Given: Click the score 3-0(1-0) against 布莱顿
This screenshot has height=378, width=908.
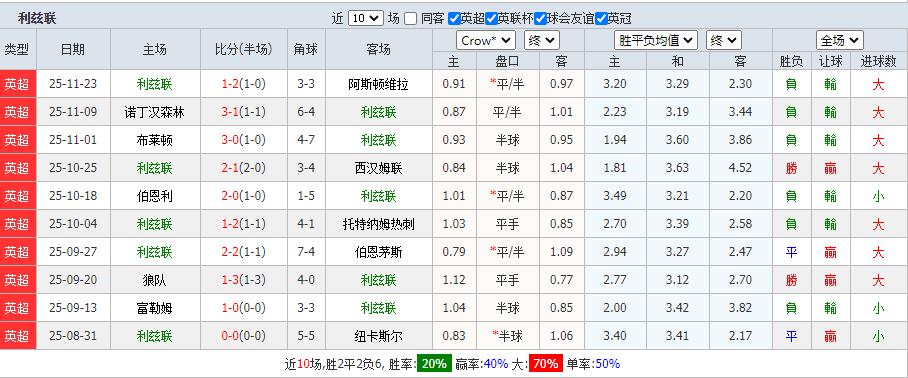Looking at the screenshot, I should click(244, 140).
